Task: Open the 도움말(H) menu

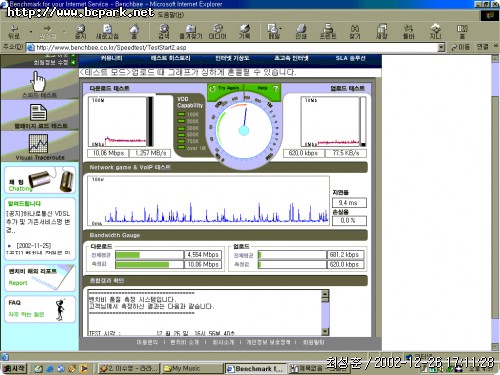Action: (x=170, y=15)
